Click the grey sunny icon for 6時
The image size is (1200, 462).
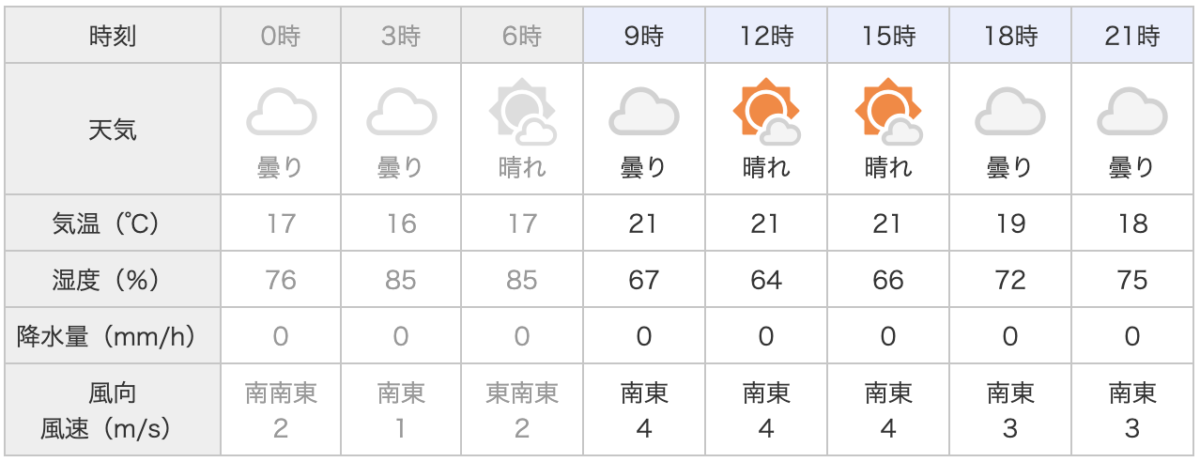click(x=522, y=112)
